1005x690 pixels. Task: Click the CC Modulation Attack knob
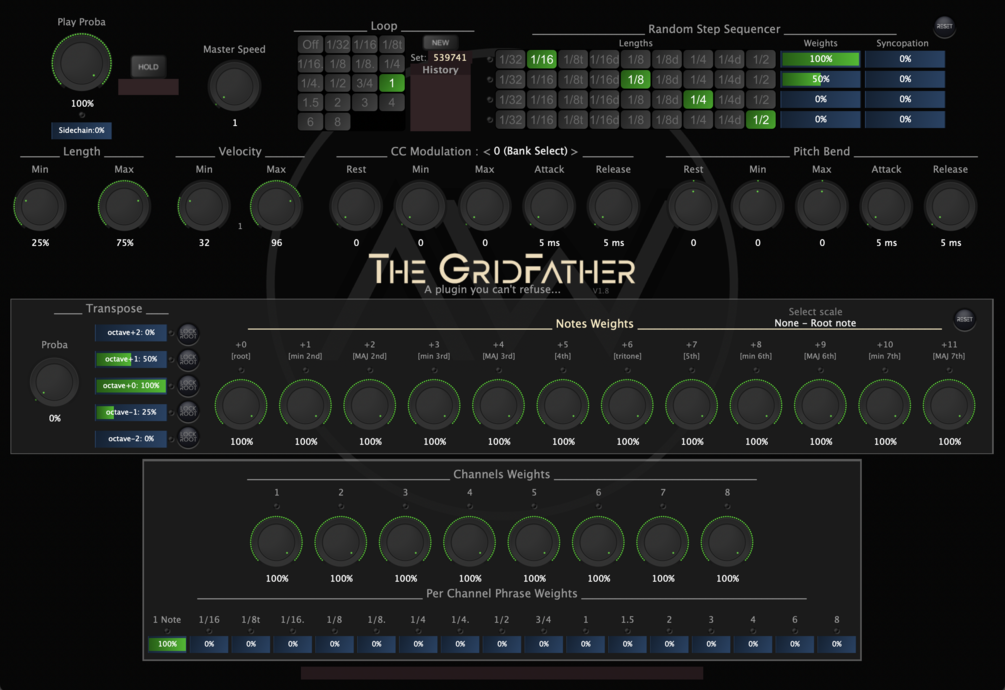pos(549,206)
